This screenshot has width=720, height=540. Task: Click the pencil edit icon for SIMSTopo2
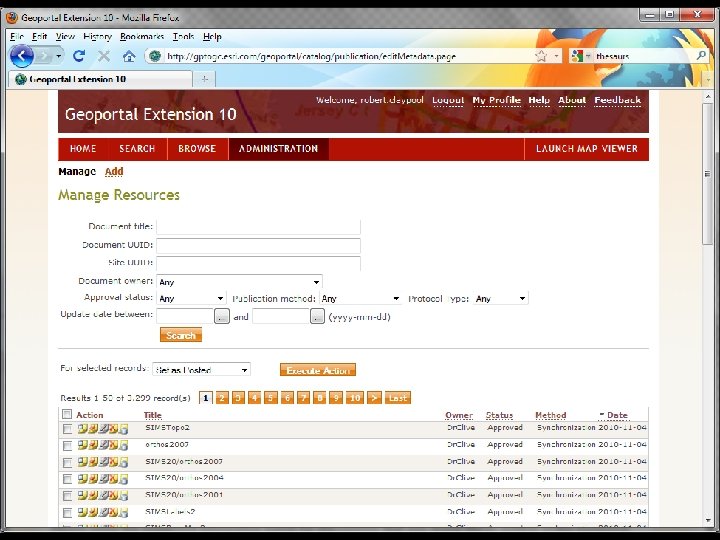(103, 429)
